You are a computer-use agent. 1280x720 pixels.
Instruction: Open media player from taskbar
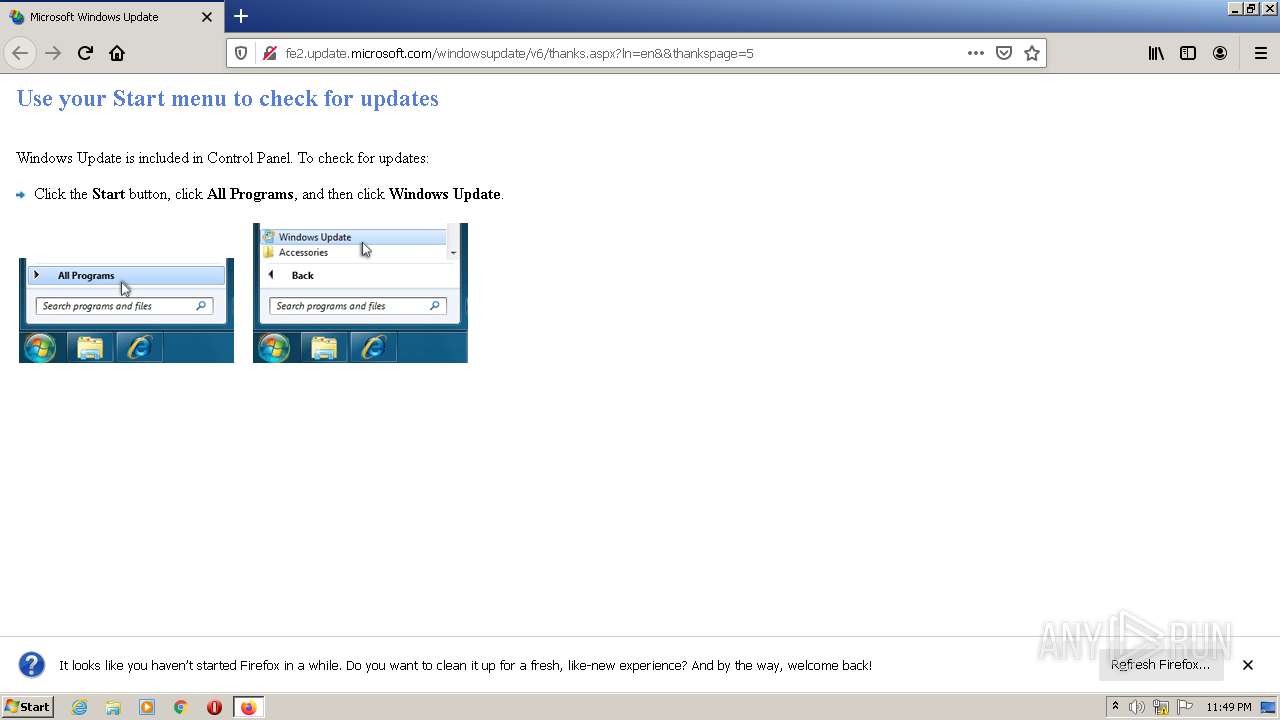click(147, 707)
